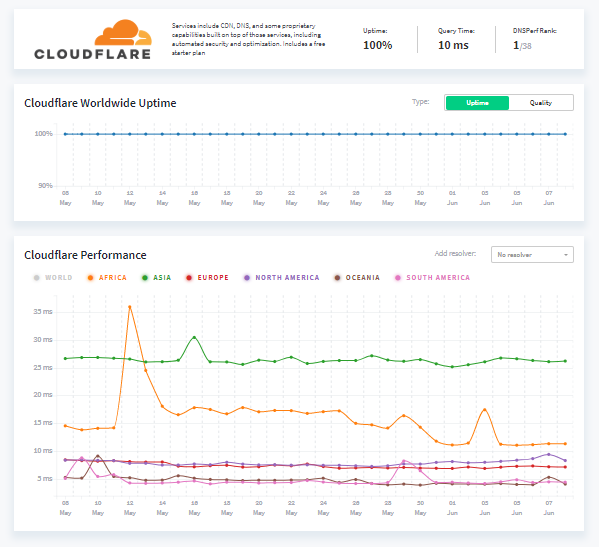Screen dimensions: 599x547
Task: Toggle the South America legend series
Action: coord(432,278)
